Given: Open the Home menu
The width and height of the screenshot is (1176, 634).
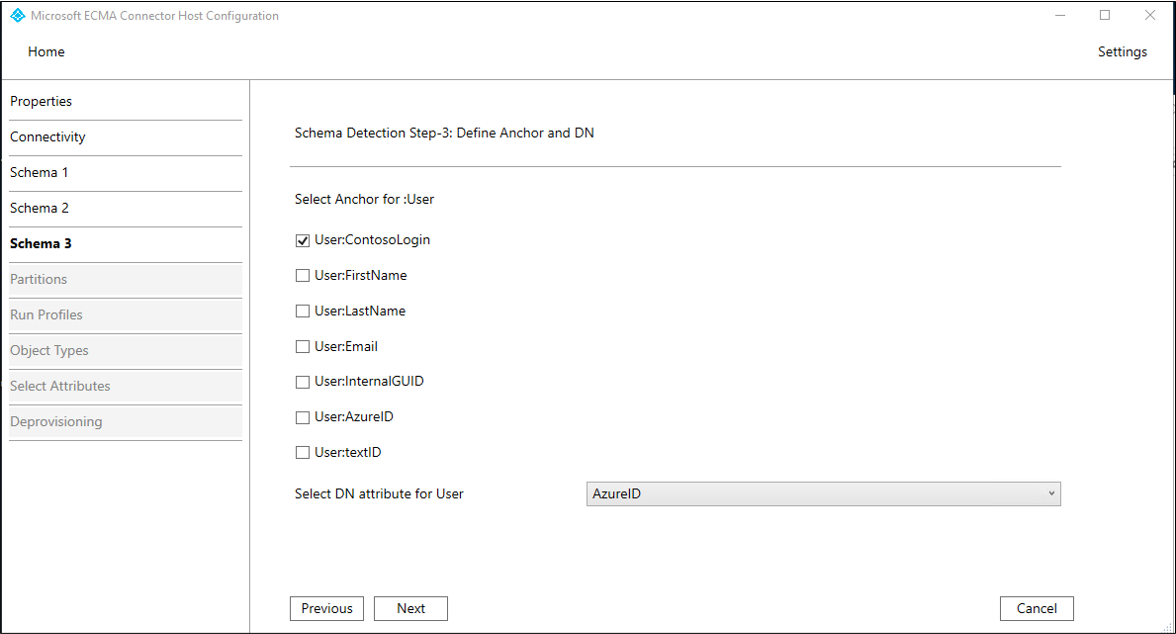Looking at the screenshot, I should (x=46, y=52).
